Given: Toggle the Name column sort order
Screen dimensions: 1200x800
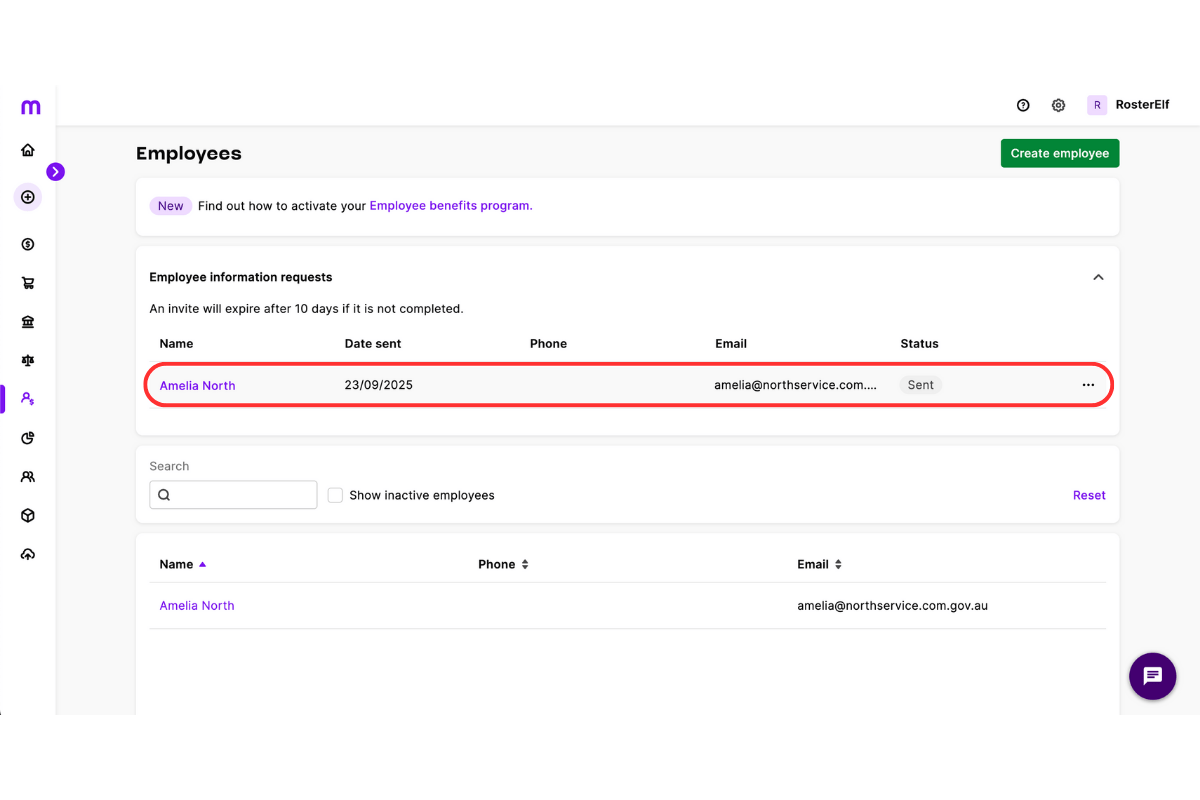Looking at the screenshot, I should pos(183,563).
